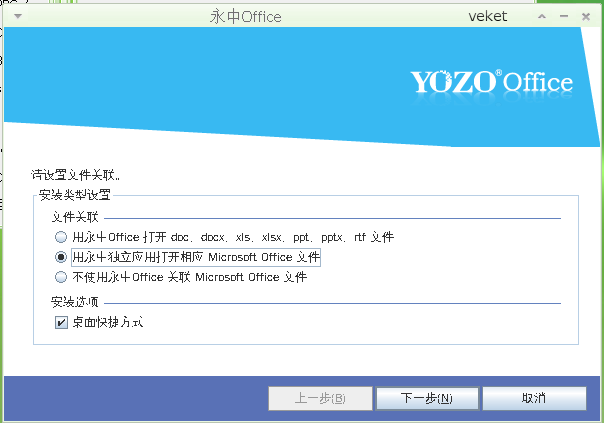The image size is (604, 423).
Task: Click the YOZO Office logo
Action: 492,82
